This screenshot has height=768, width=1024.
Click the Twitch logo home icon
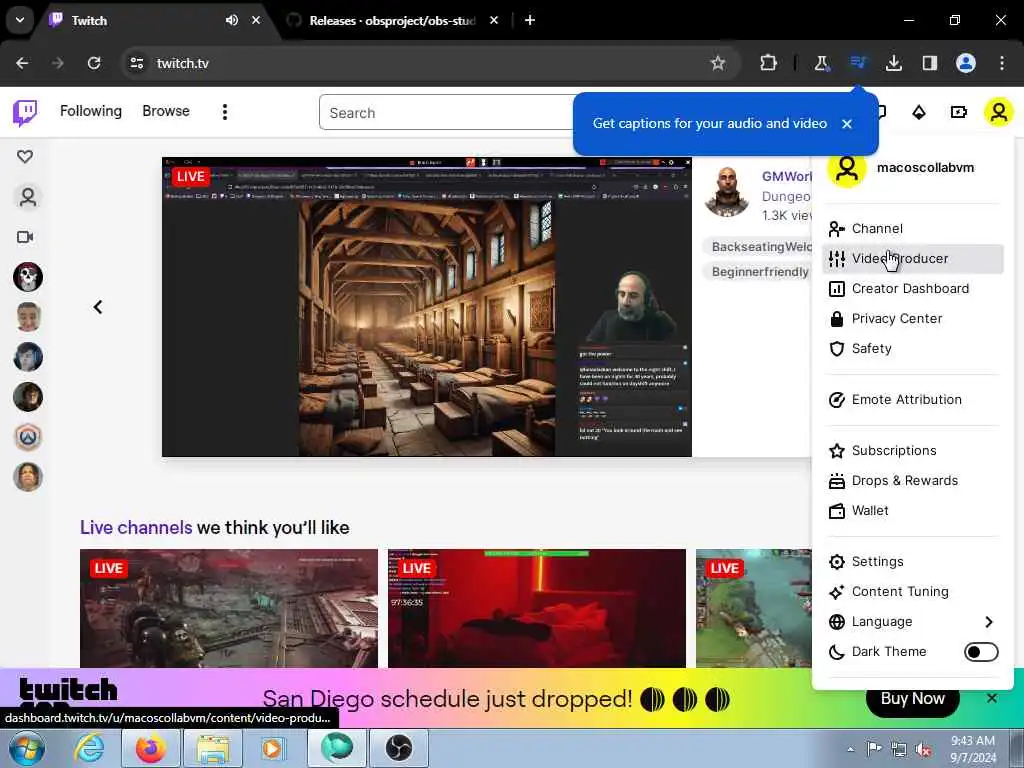tap(25, 112)
